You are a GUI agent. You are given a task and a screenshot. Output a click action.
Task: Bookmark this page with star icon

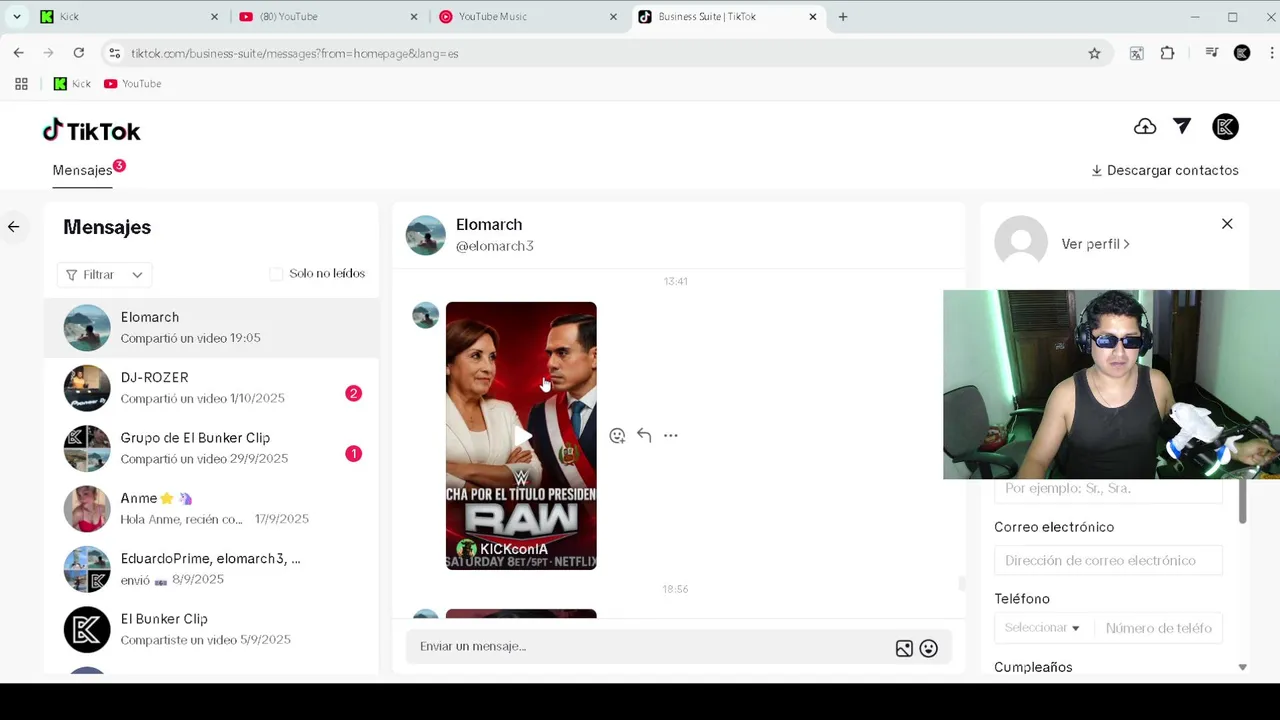tap(1094, 53)
